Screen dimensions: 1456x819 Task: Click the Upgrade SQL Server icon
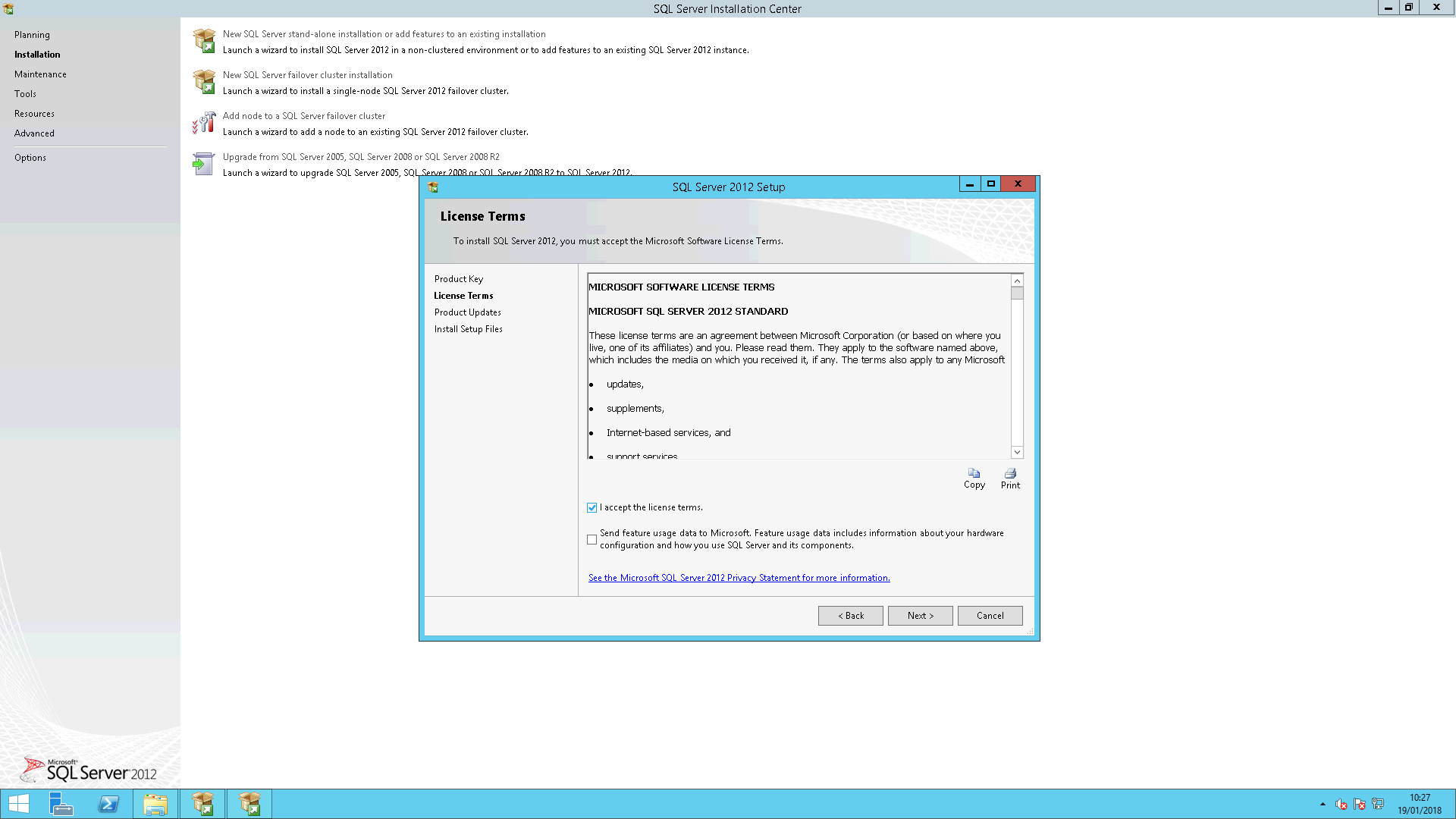pyautogui.click(x=203, y=164)
